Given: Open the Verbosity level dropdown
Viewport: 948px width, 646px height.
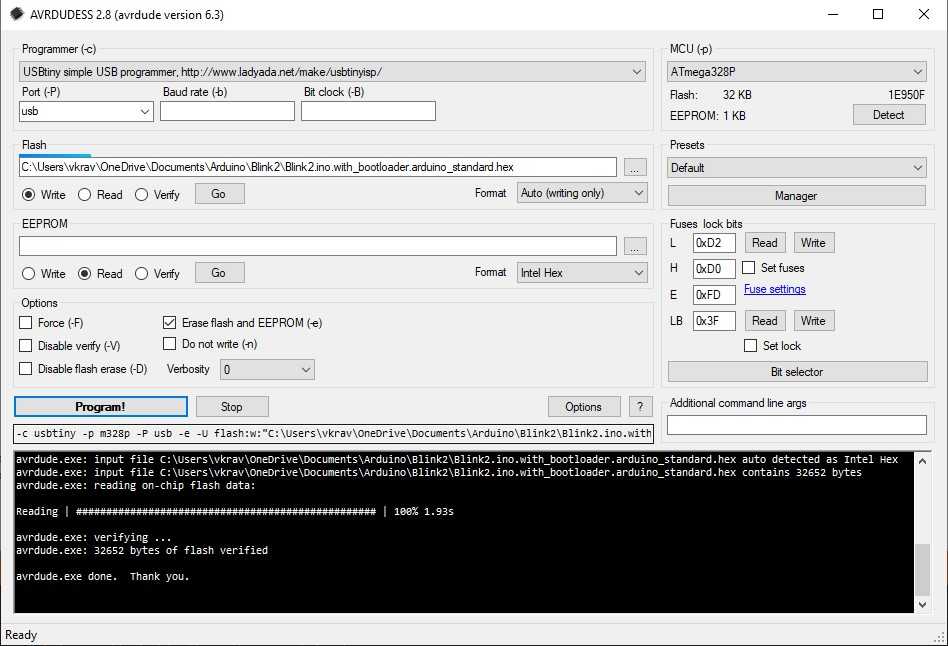Looking at the screenshot, I should tap(266, 370).
